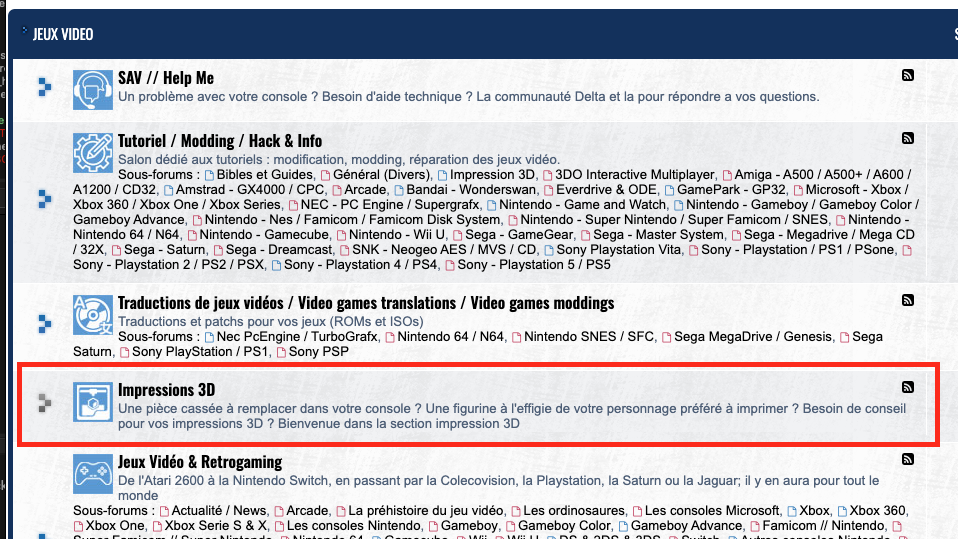
Task: Open Sega MegaDrive / Genesis translations
Action: click(x=753, y=337)
